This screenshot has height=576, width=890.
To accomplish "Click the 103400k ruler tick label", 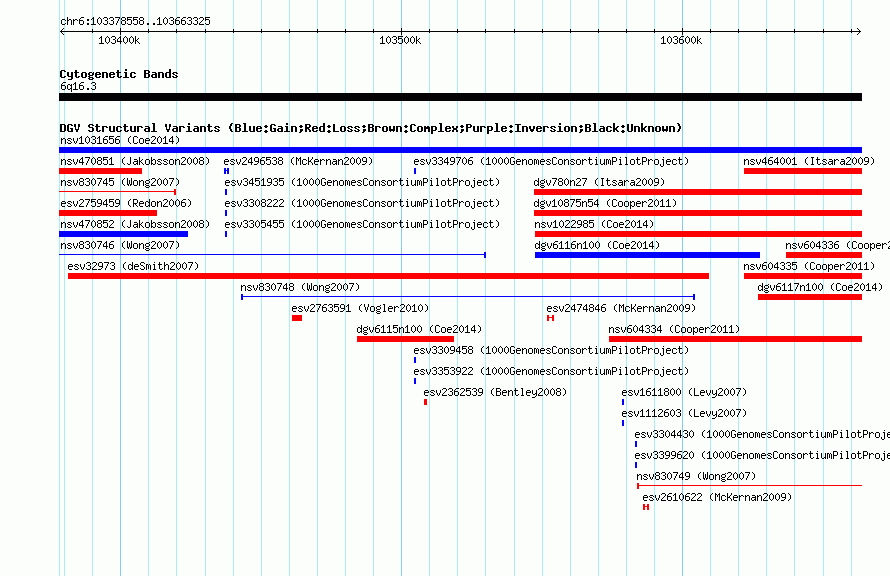I will point(119,40).
